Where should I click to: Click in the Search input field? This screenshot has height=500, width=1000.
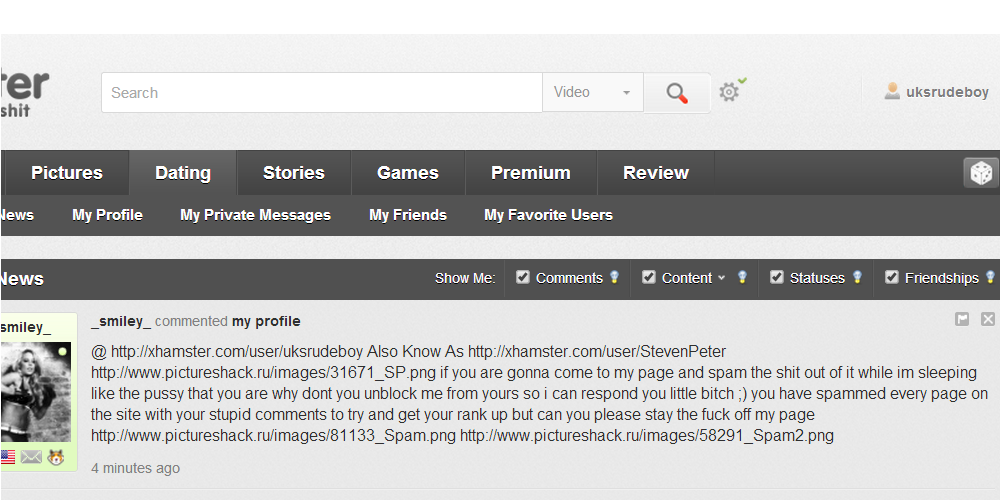[322, 92]
